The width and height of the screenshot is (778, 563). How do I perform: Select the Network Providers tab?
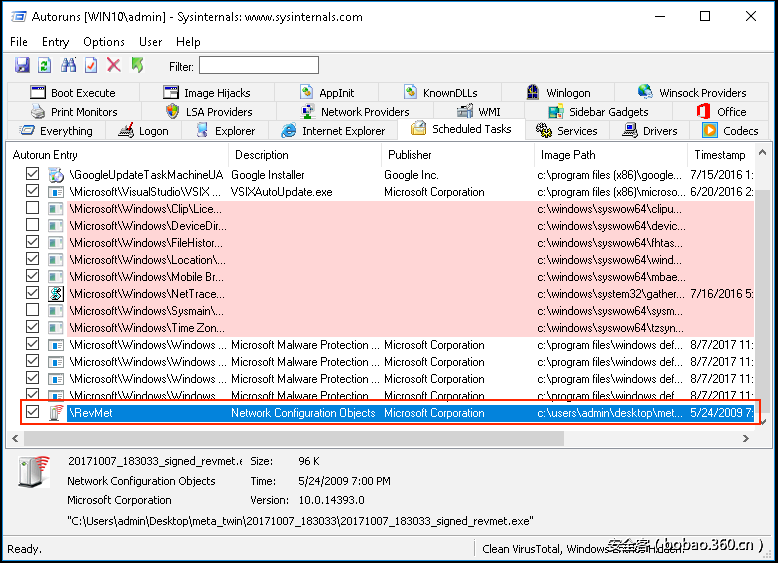355,112
